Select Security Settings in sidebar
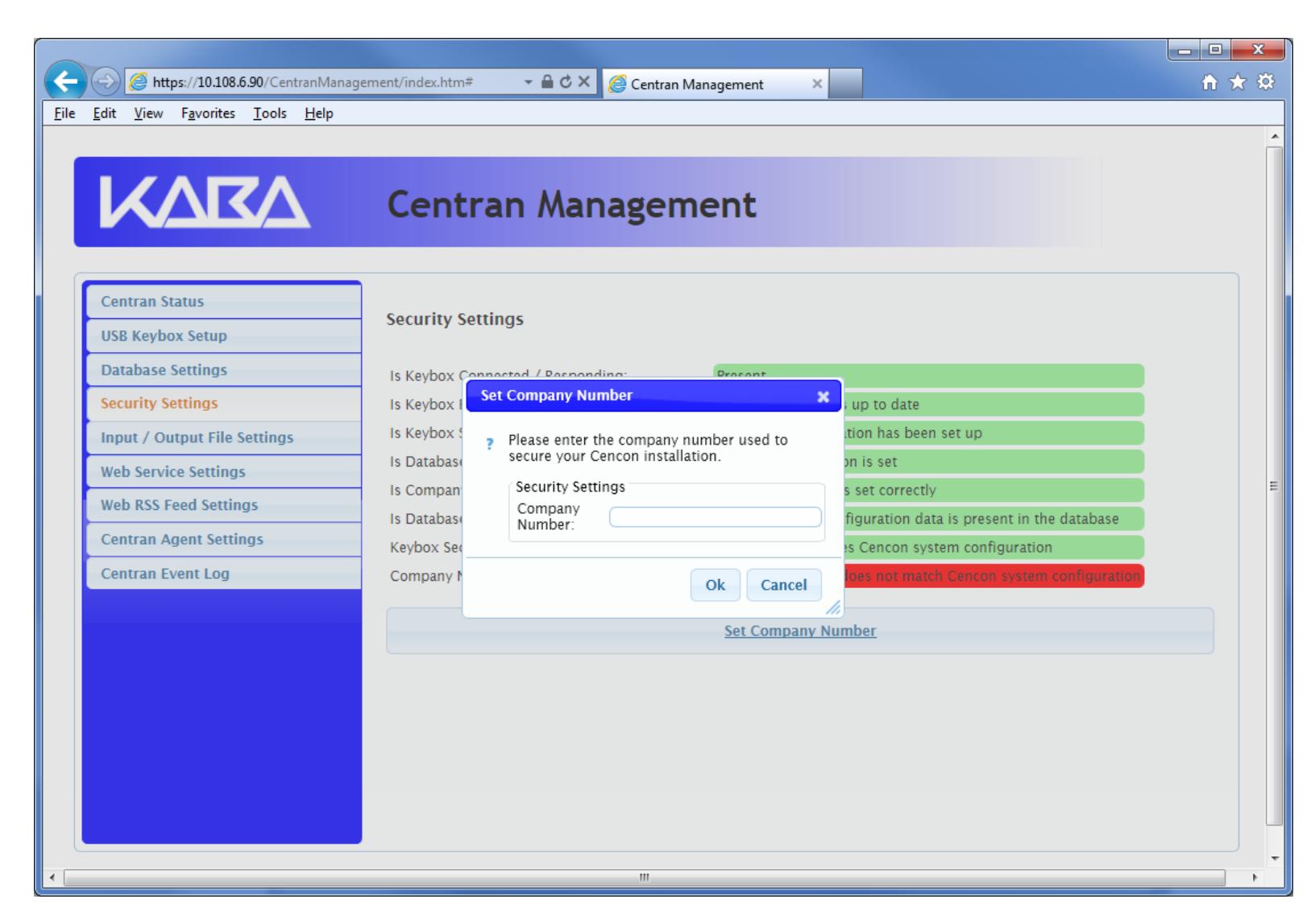This screenshot has height=924, width=1315. tap(223, 404)
